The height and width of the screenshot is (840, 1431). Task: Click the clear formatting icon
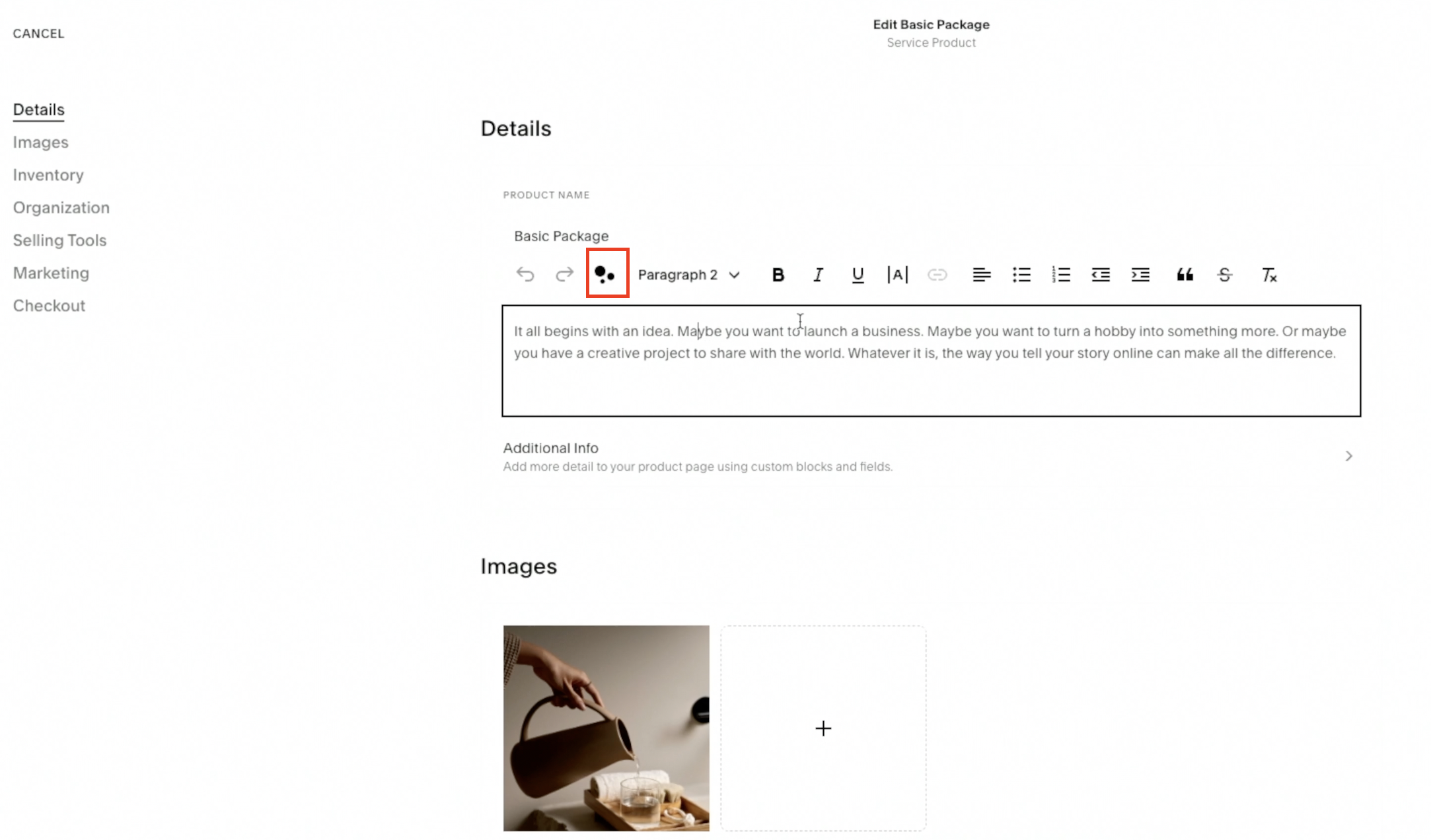tap(1269, 275)
